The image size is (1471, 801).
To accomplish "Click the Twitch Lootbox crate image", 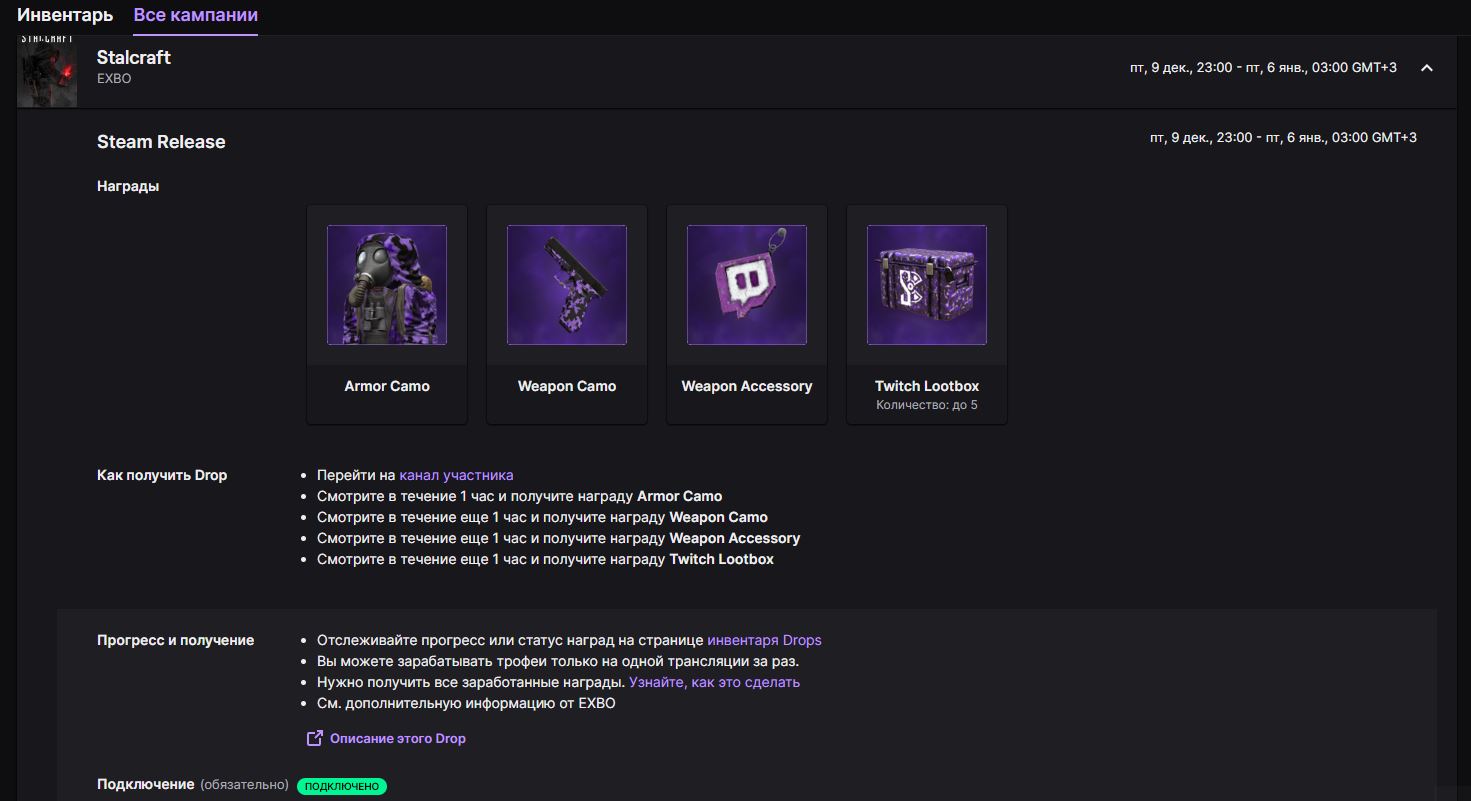I will pos(927,285).
